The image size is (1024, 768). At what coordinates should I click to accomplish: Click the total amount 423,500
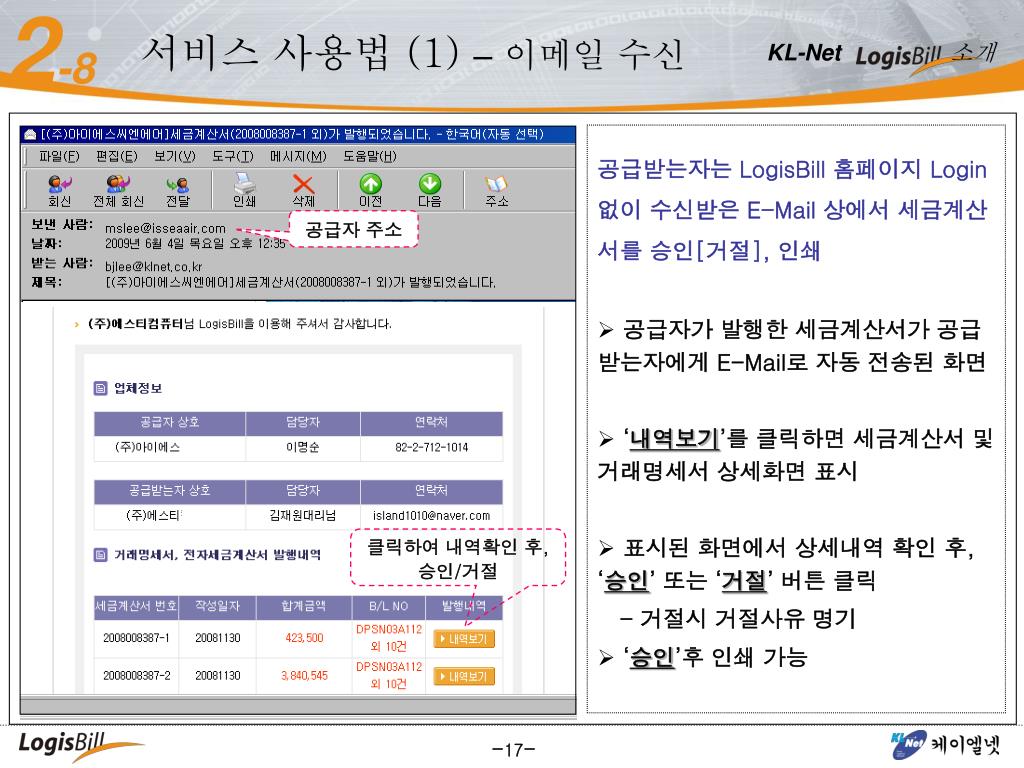tap(304, 637)
